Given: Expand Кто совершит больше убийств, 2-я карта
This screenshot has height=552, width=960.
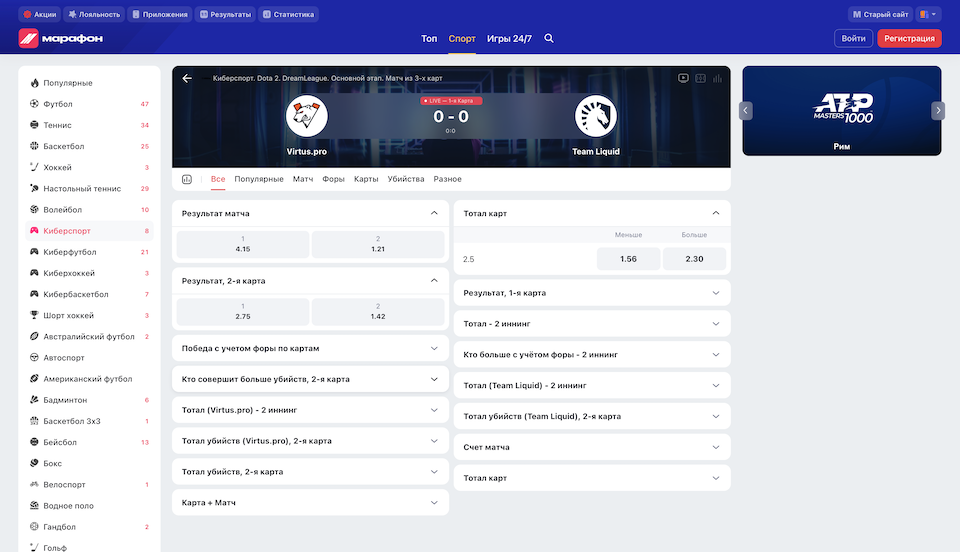Looking at the screenshot, I should pos(310,379).
